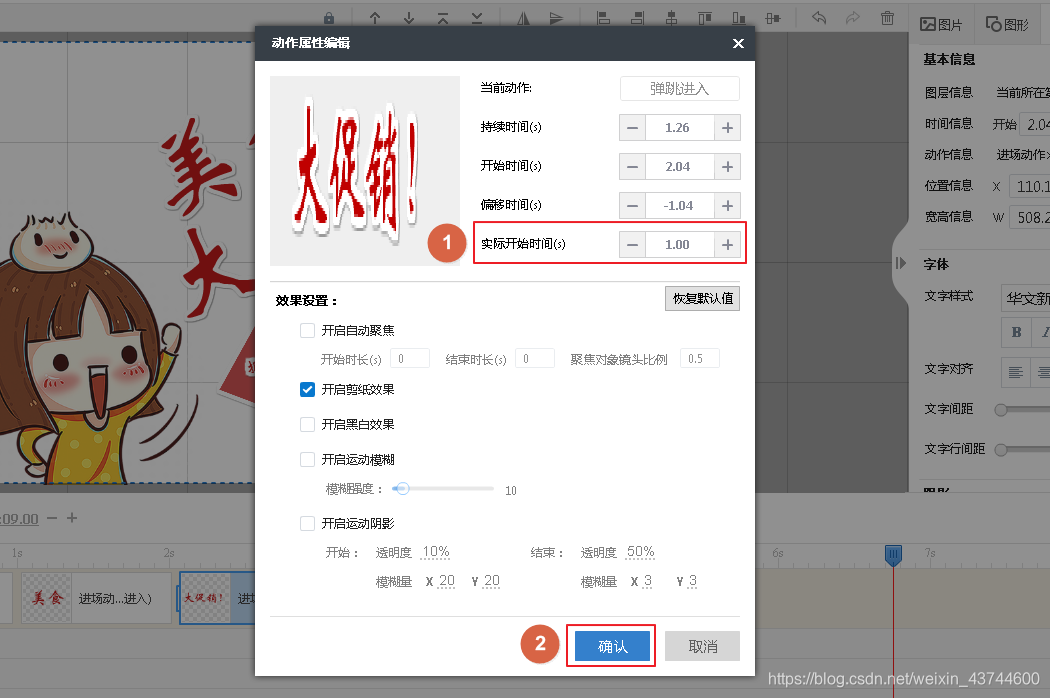Send layer to bottom icon
Viewport: 1050px width, 698px height.
(x=477, y=18)
